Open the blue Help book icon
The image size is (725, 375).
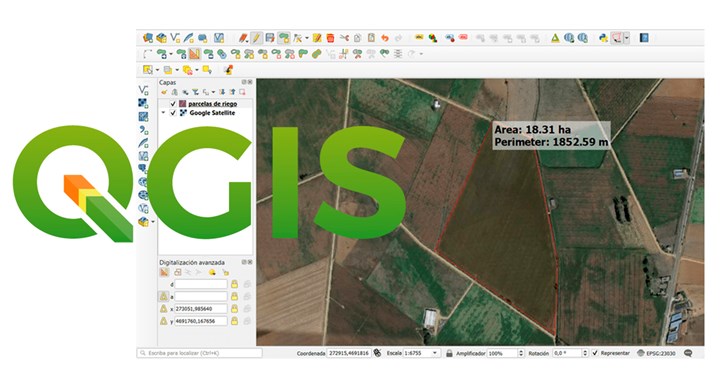[x=644, y=38]
